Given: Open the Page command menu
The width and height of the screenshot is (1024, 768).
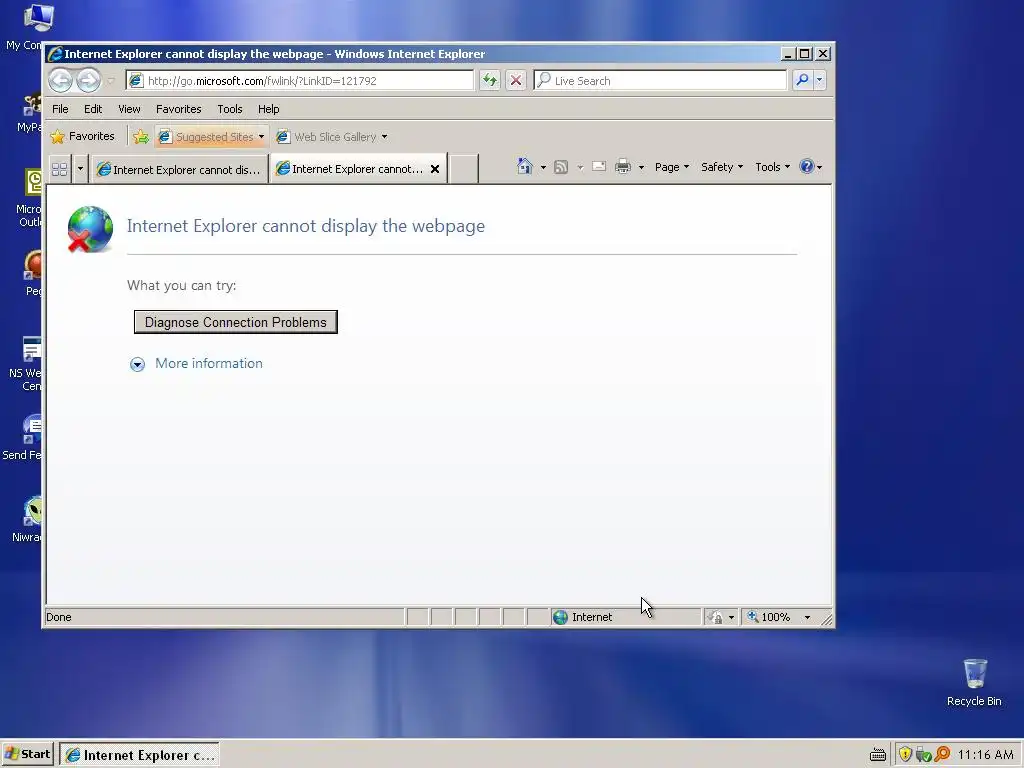Looking at the screenshot, I should coord(671,167).
